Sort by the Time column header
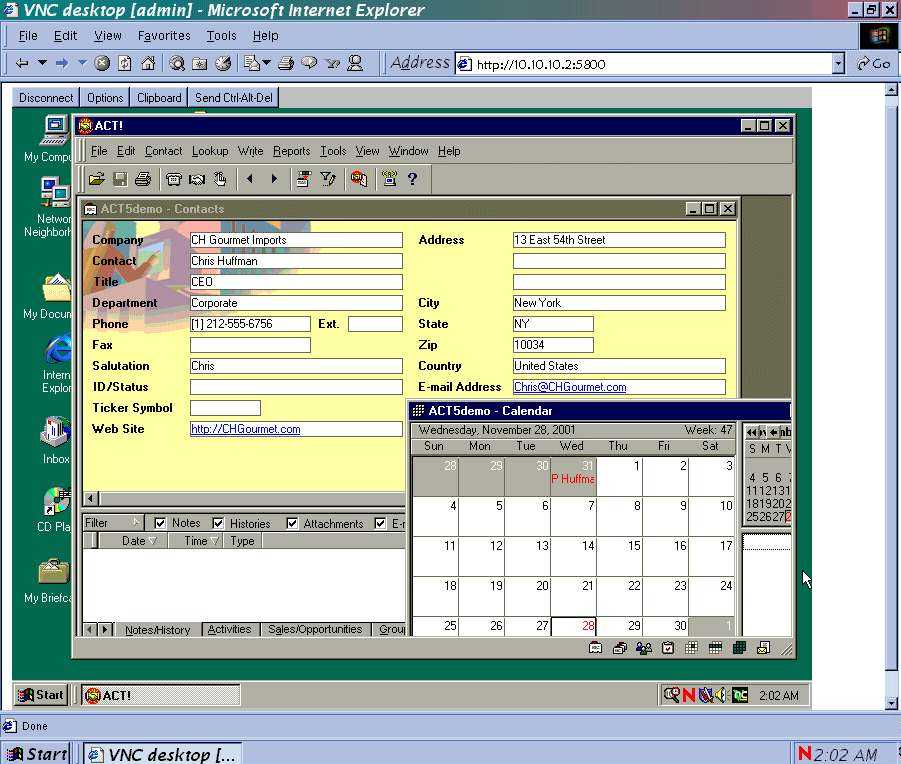901x764 pixels. click(195, 541)
